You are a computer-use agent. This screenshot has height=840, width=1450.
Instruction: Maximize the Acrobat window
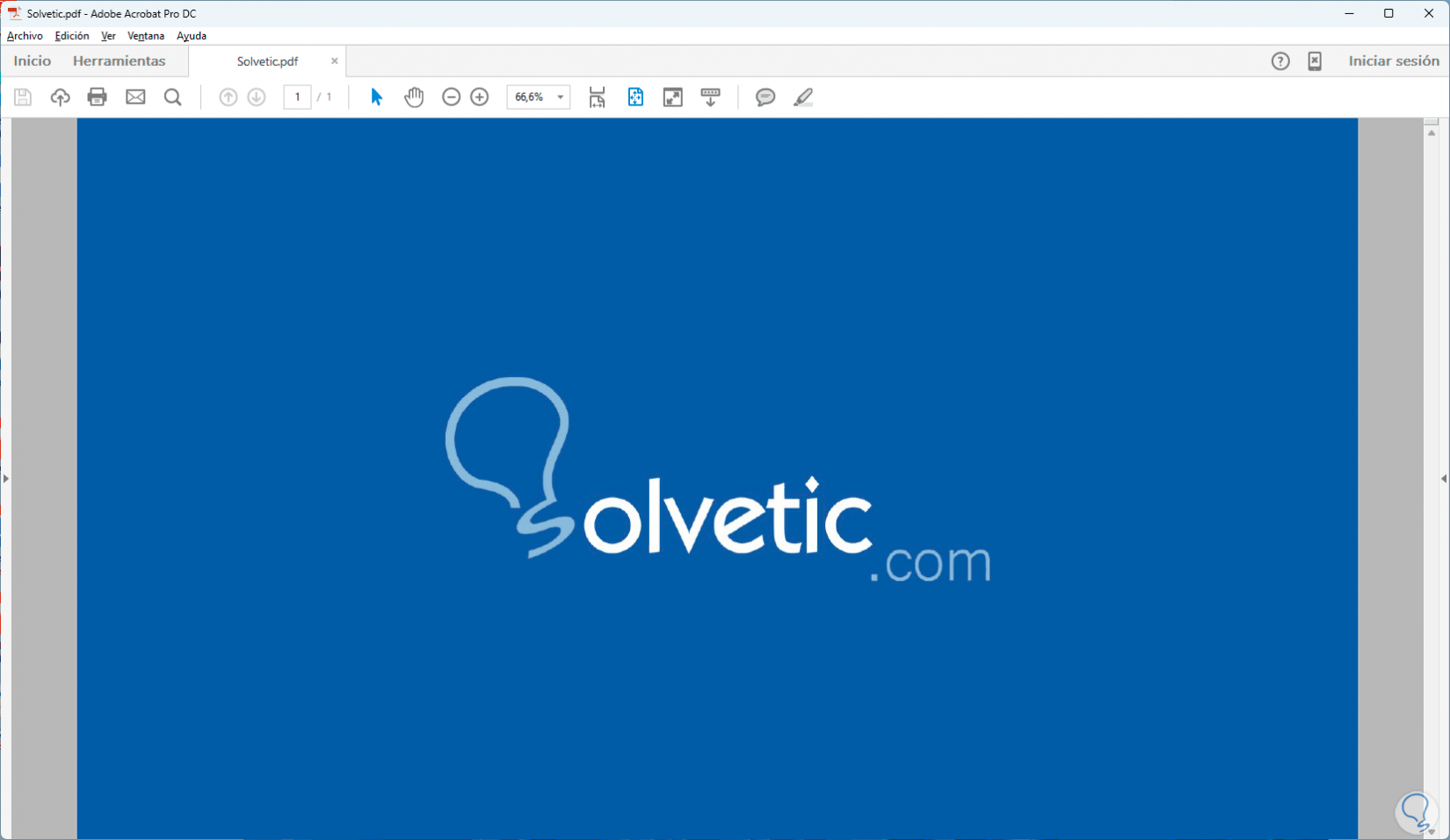tap(1388, 13)
